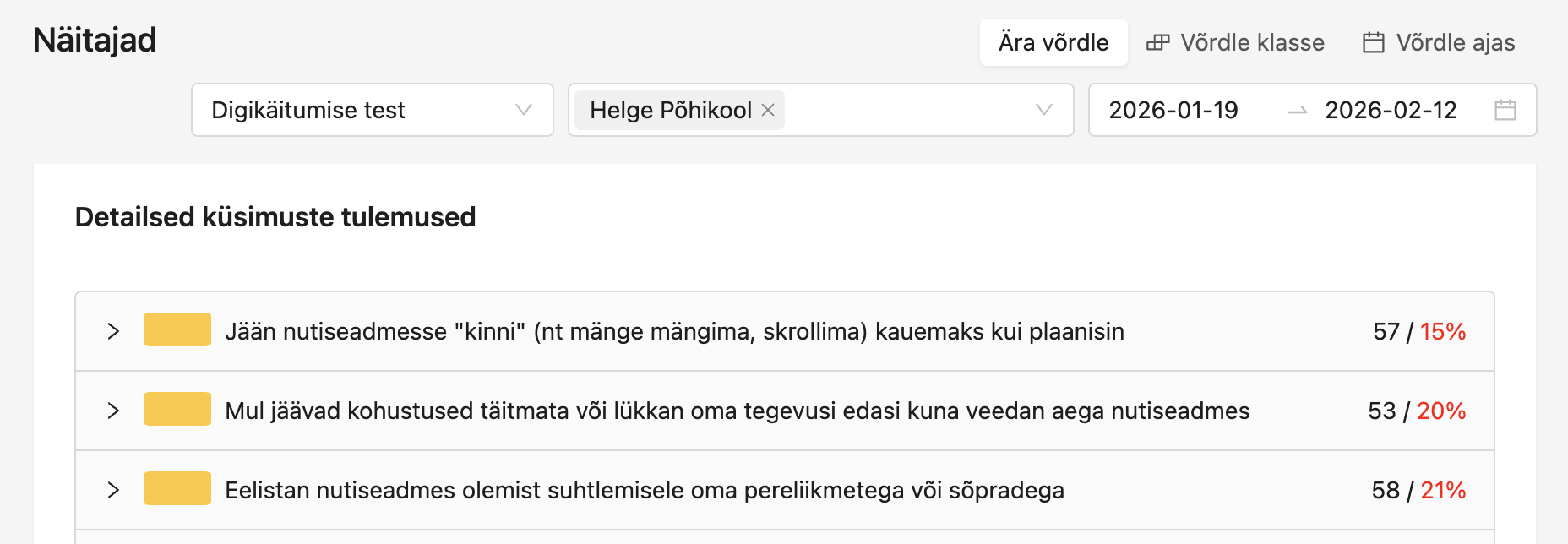Image resolution: width=1568 pixels, height=544 pixels.
Task: Click the 57 / 15% result value
Action: 1418,331
